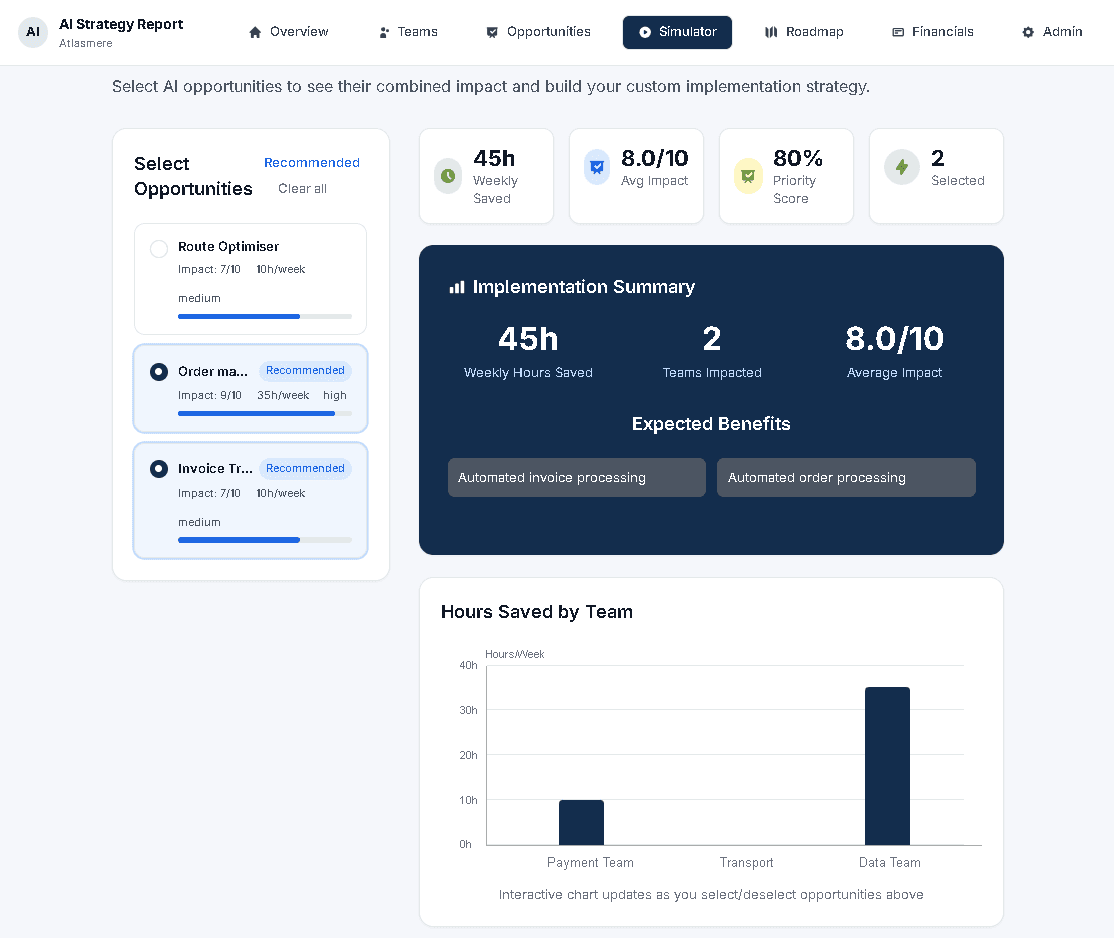This screenshot has height=938, width=1114.
Task: Click the Priority Score ribbon icon
Action: pos(747,167)
